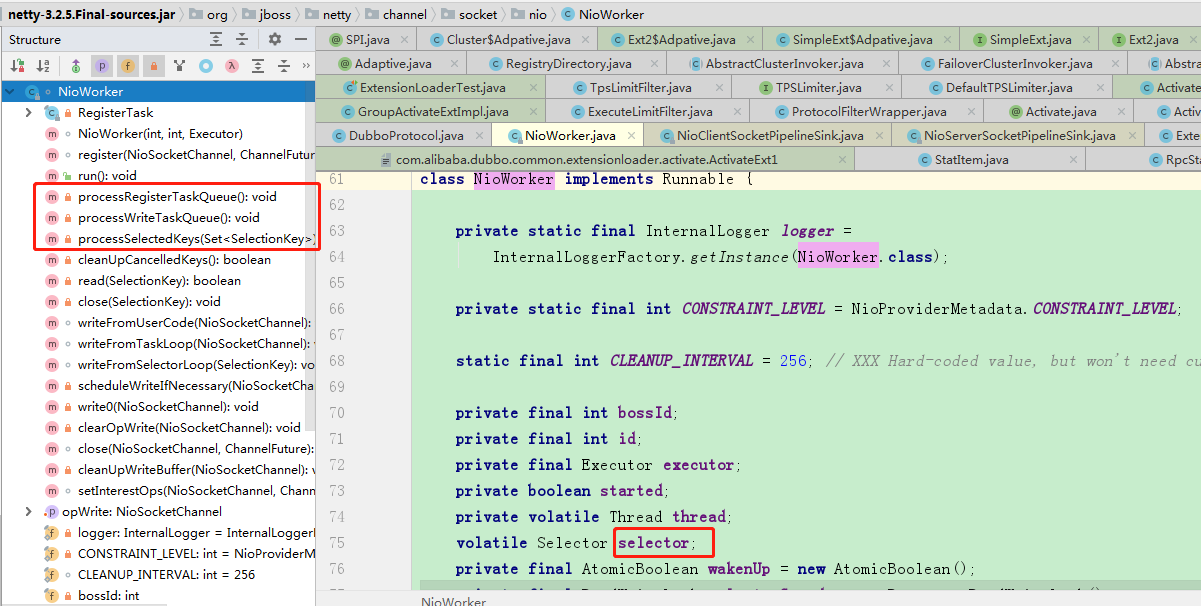
Task: Select read(SelectionKey): boolean in Structure
Action: [160, 281]
